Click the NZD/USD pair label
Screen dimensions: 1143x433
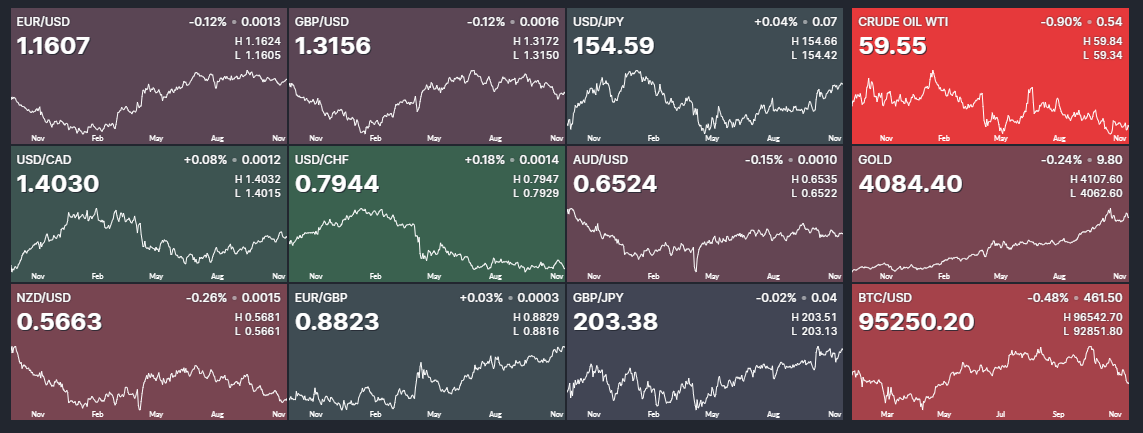tap(44, 297)
